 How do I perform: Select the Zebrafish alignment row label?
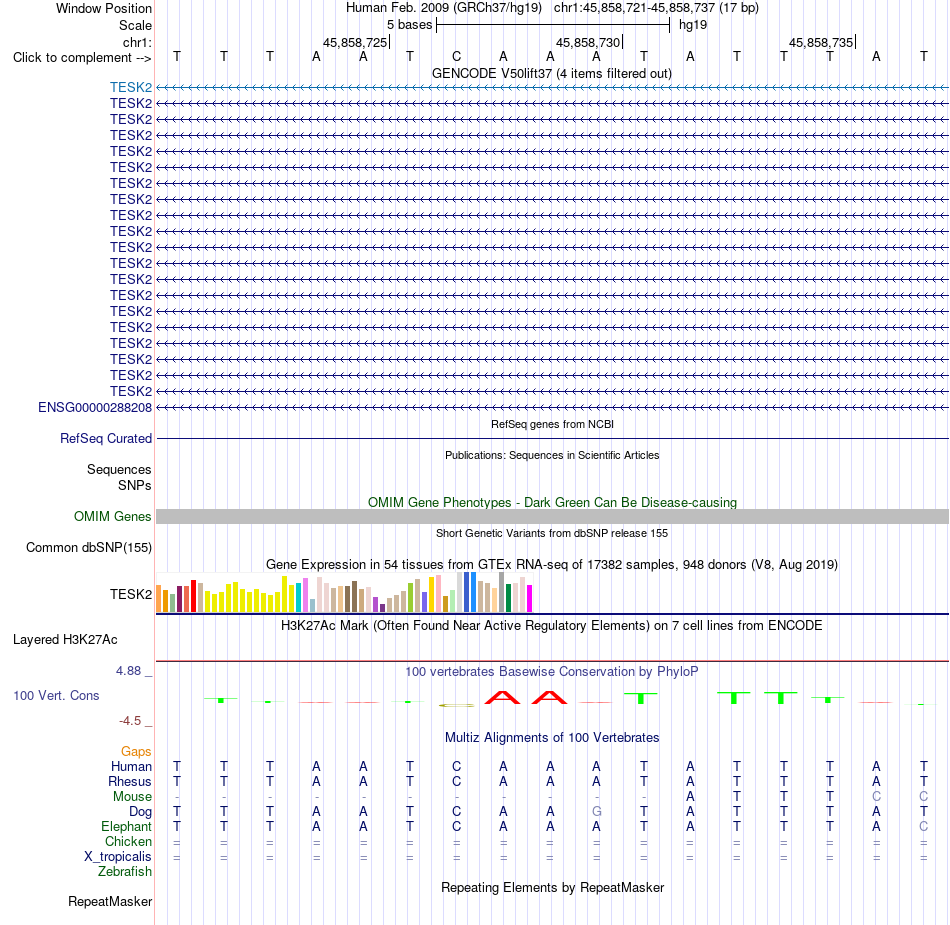tap(125, 871)
